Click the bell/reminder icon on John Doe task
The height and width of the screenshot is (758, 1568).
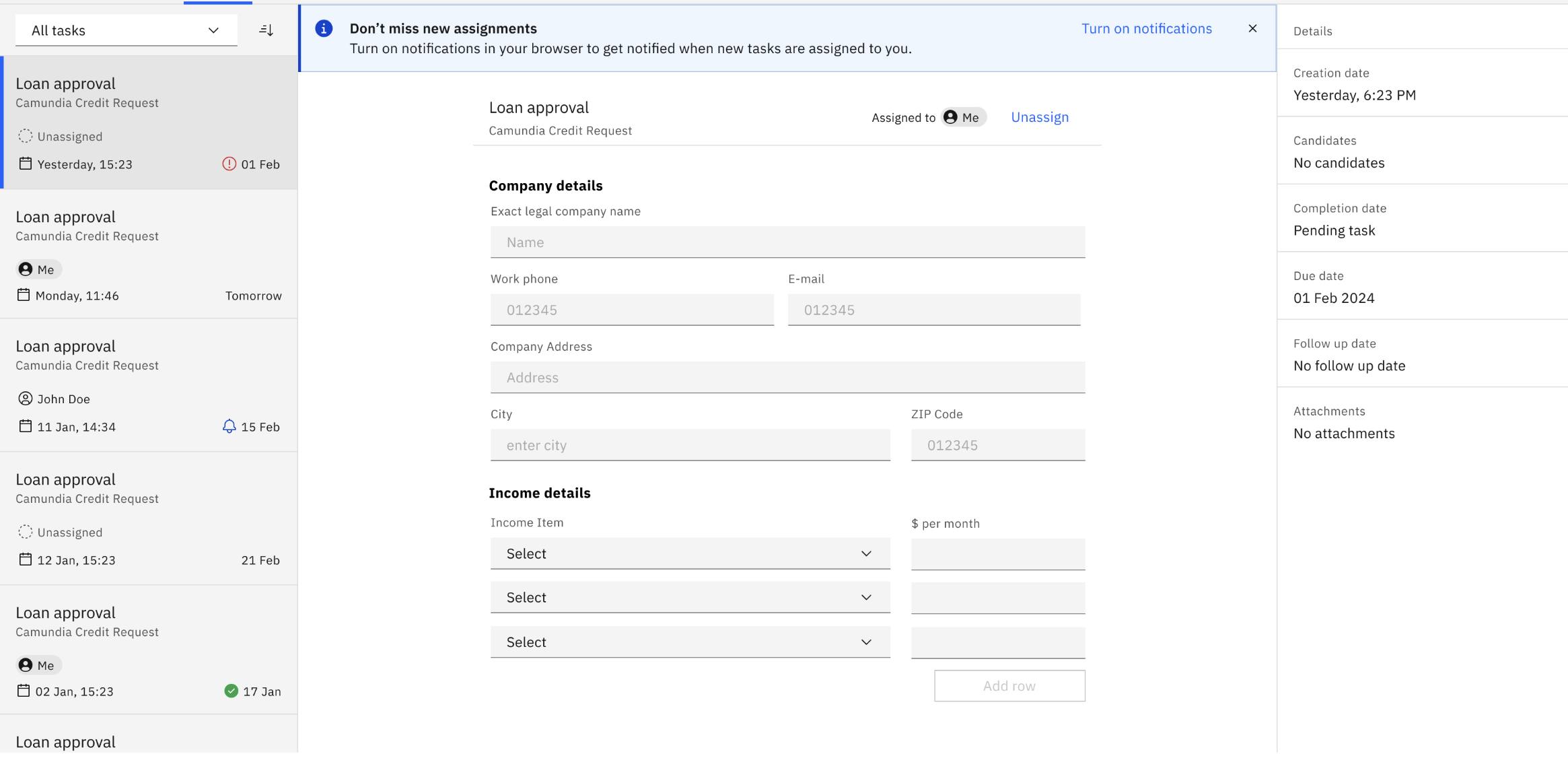(229, 427)
